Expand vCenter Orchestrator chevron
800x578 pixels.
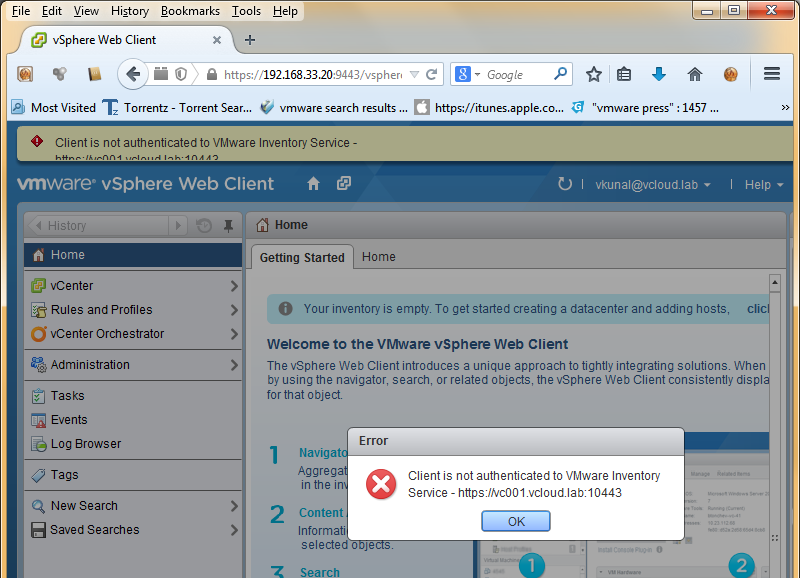click(234, 334)
